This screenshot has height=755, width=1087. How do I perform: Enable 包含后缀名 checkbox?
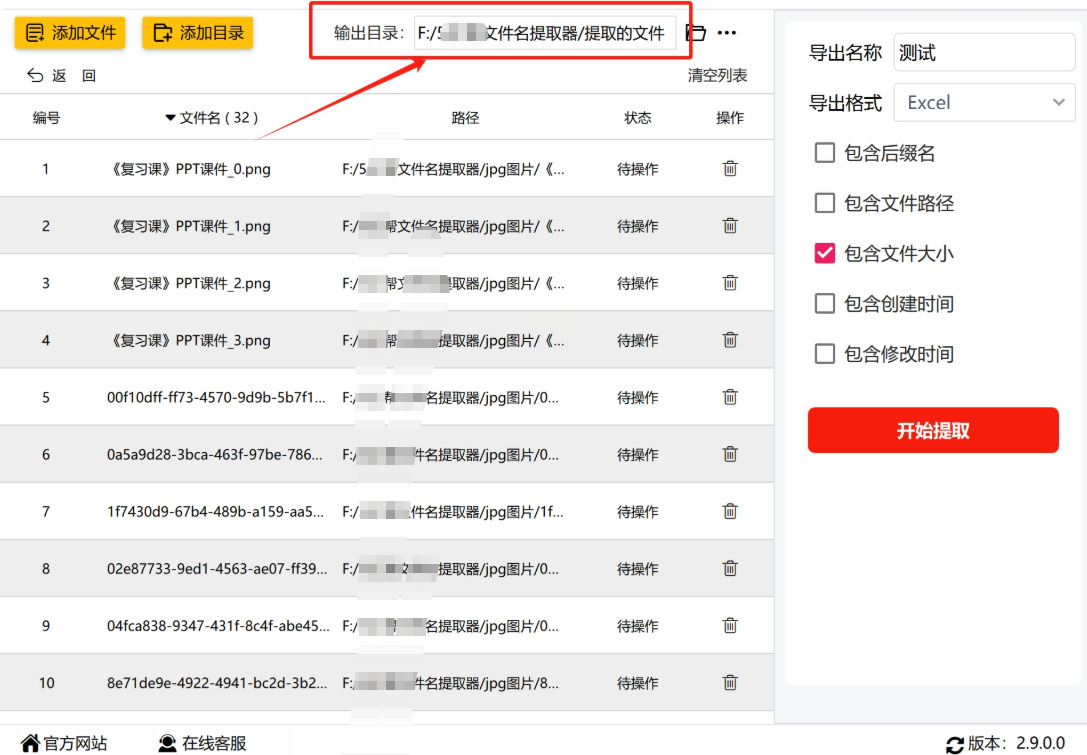click(x=824, y=153)
